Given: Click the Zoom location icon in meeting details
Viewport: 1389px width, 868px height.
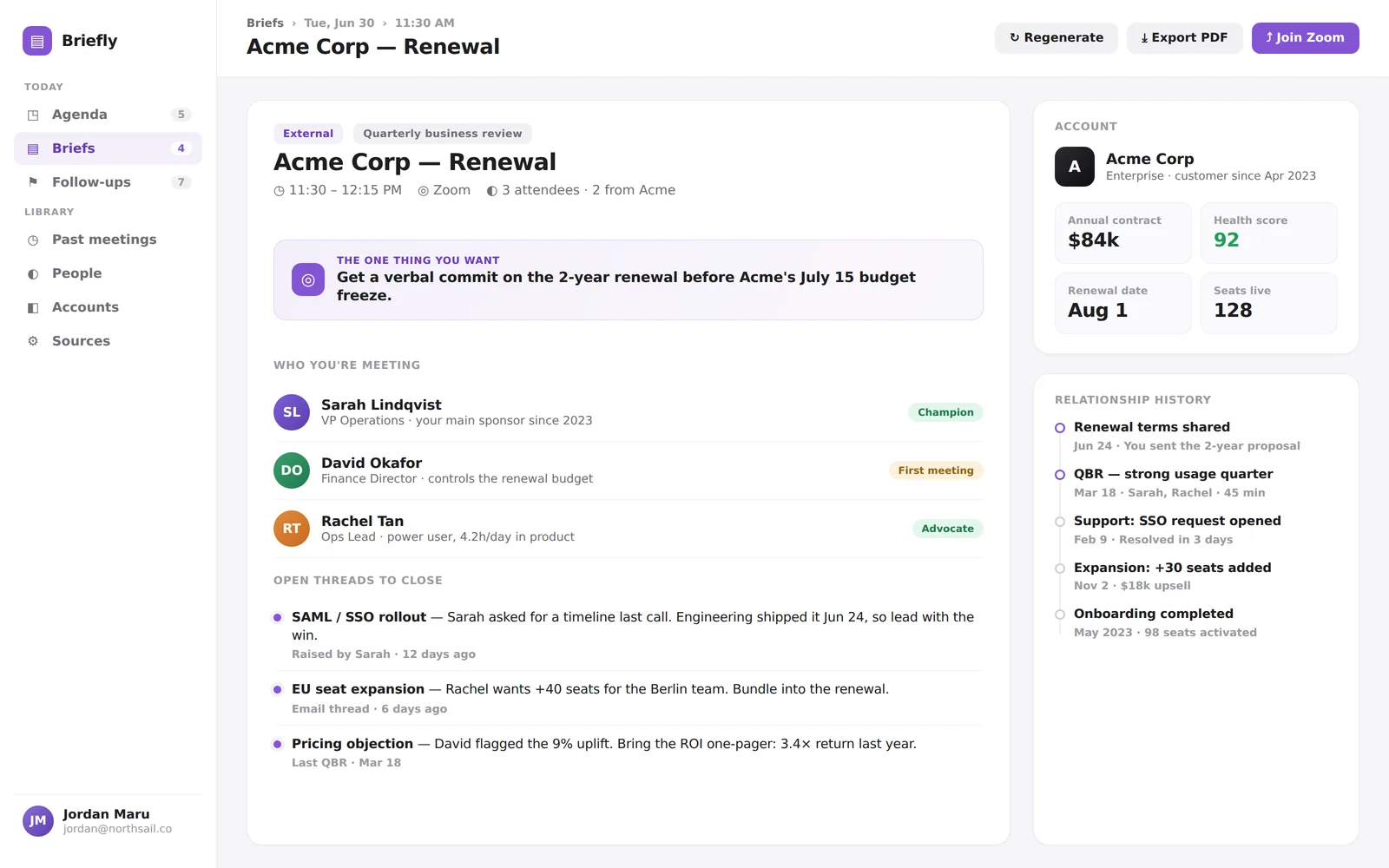Looking at the screenshot, I should (x=424, y=191).
